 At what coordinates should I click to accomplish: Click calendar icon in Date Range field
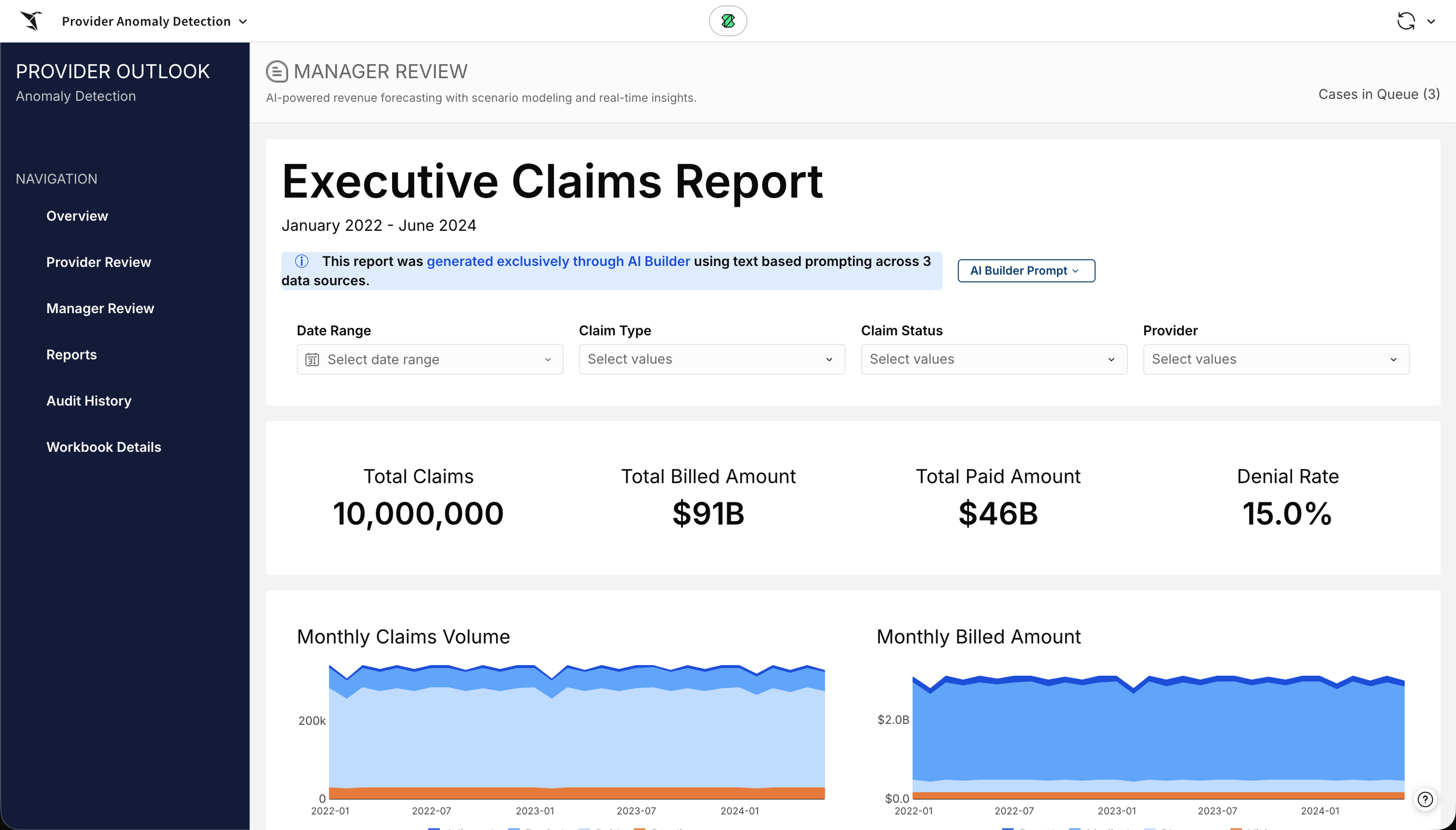tap(312, 360)
